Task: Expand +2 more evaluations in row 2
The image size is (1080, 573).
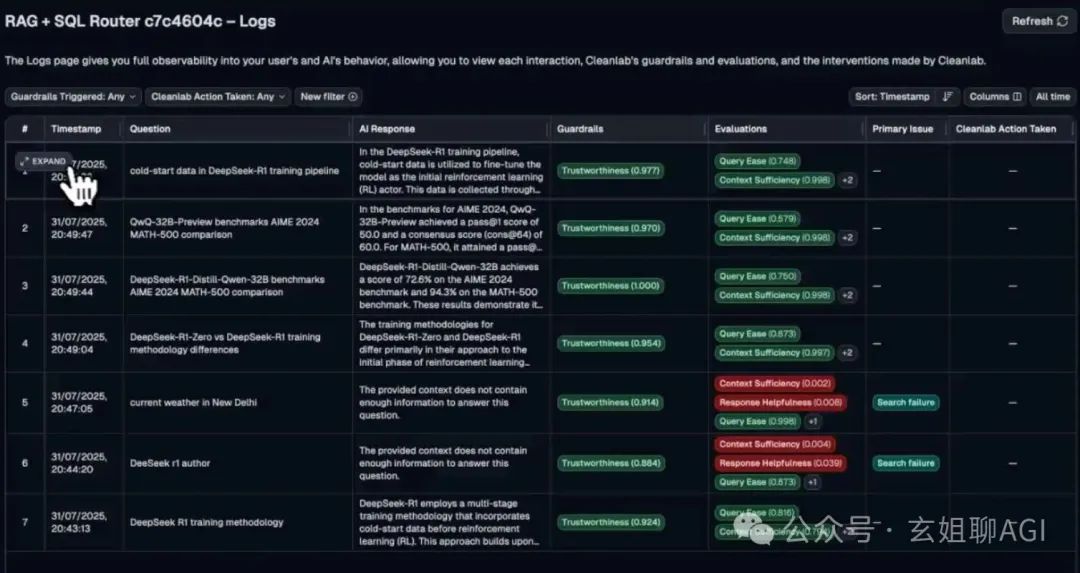Action: [x=848, y=238]
